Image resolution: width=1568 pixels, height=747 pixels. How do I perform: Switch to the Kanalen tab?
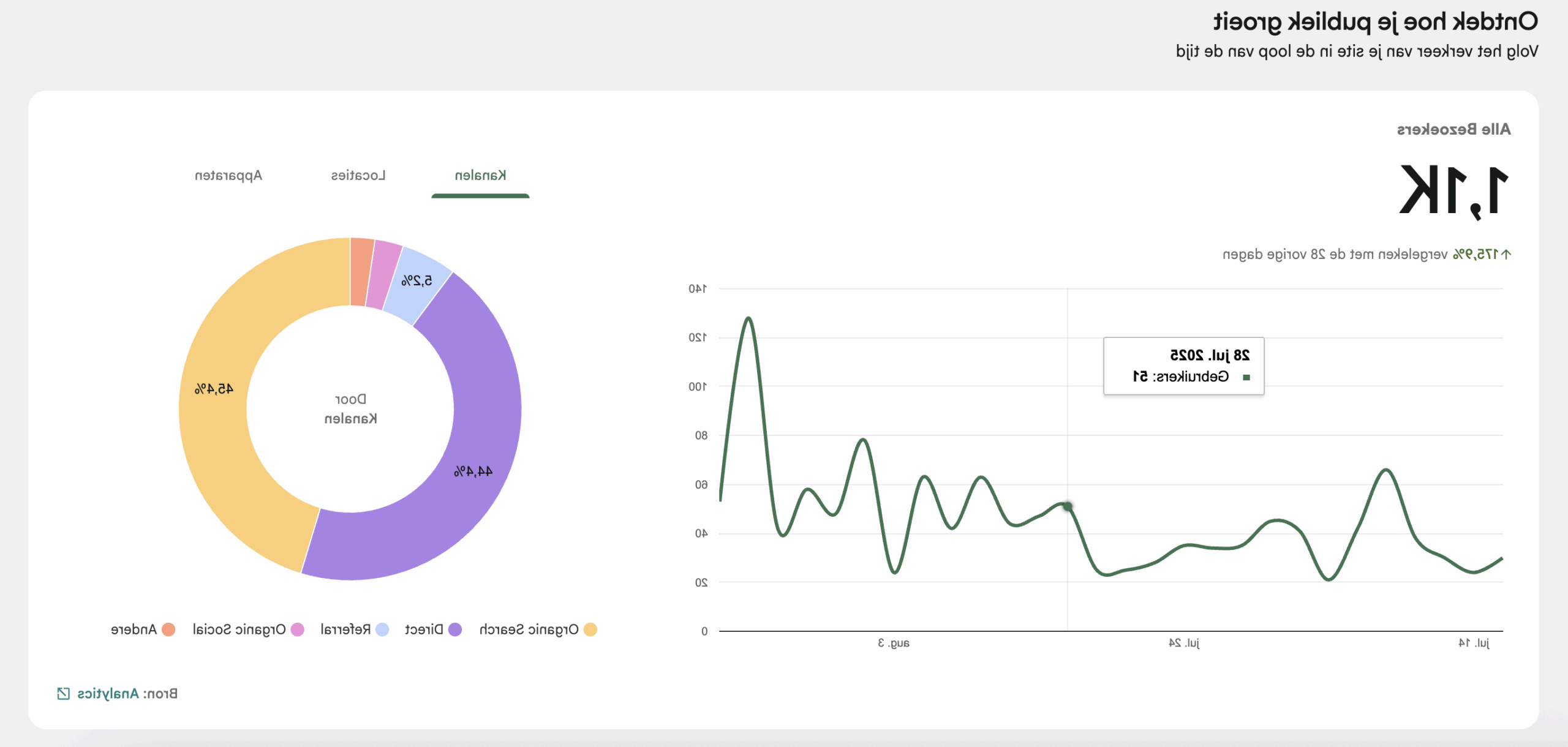click(x=480, y=176)
